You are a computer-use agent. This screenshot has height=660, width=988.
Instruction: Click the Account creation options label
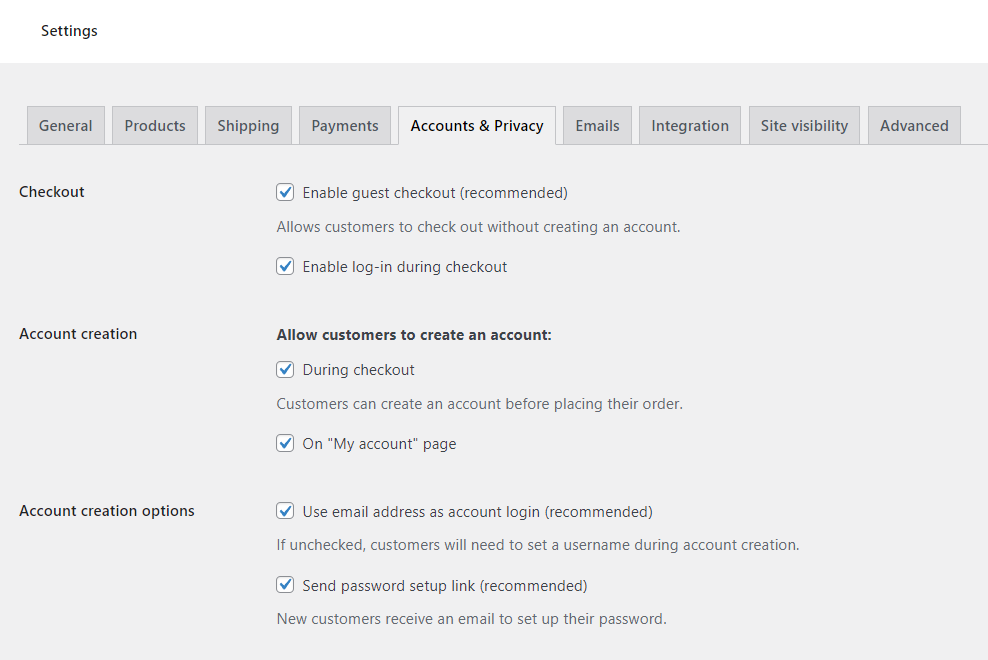pyautogui.click(x=107, y=510)
